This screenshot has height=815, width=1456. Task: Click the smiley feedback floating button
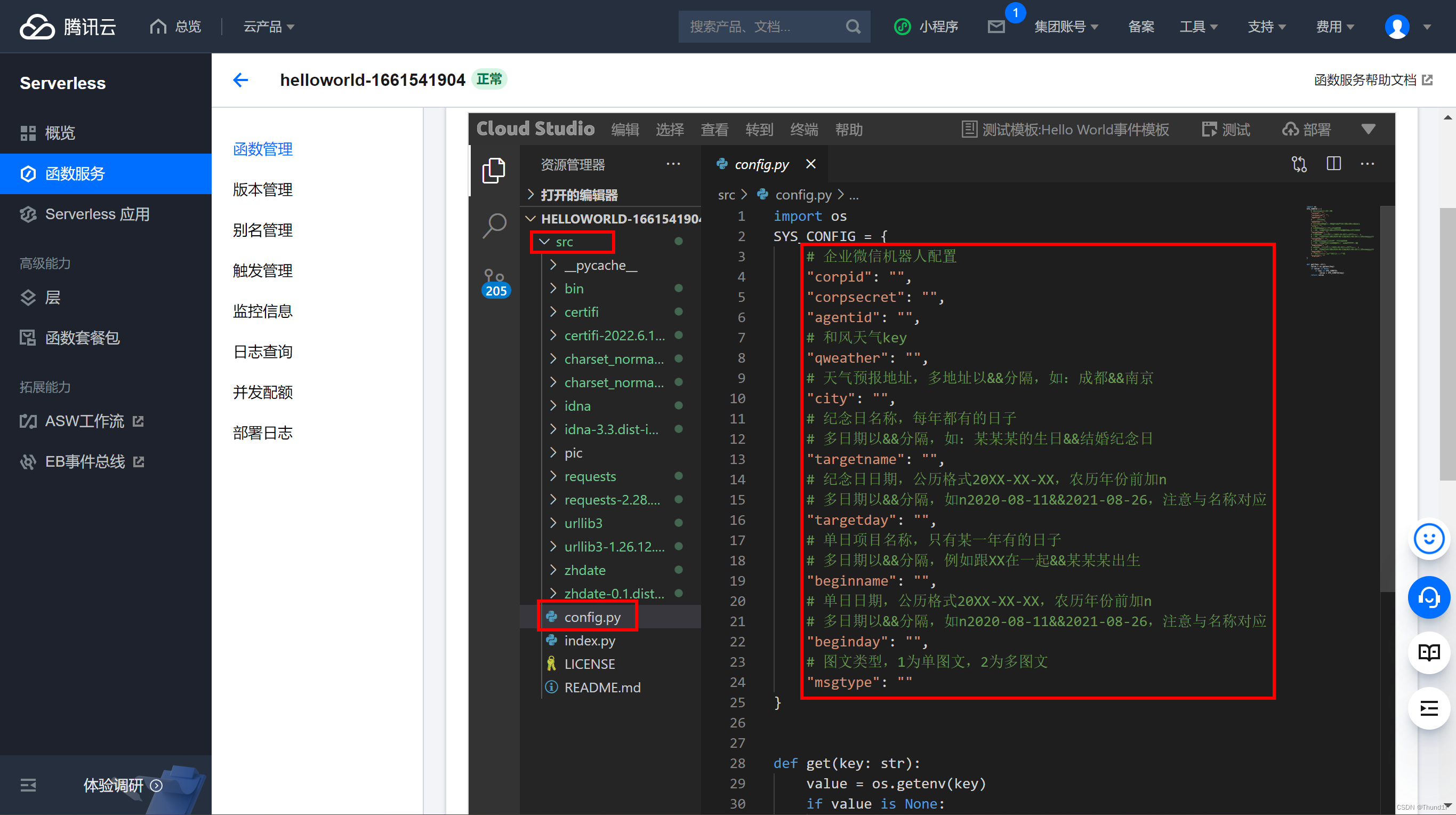(1428, 538)
